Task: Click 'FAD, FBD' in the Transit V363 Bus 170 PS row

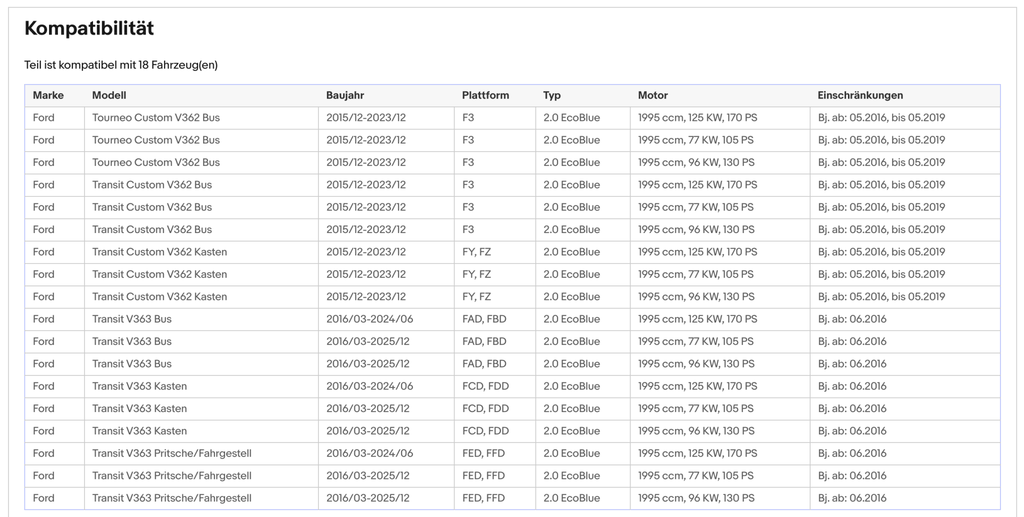Action: pos(484,319)
